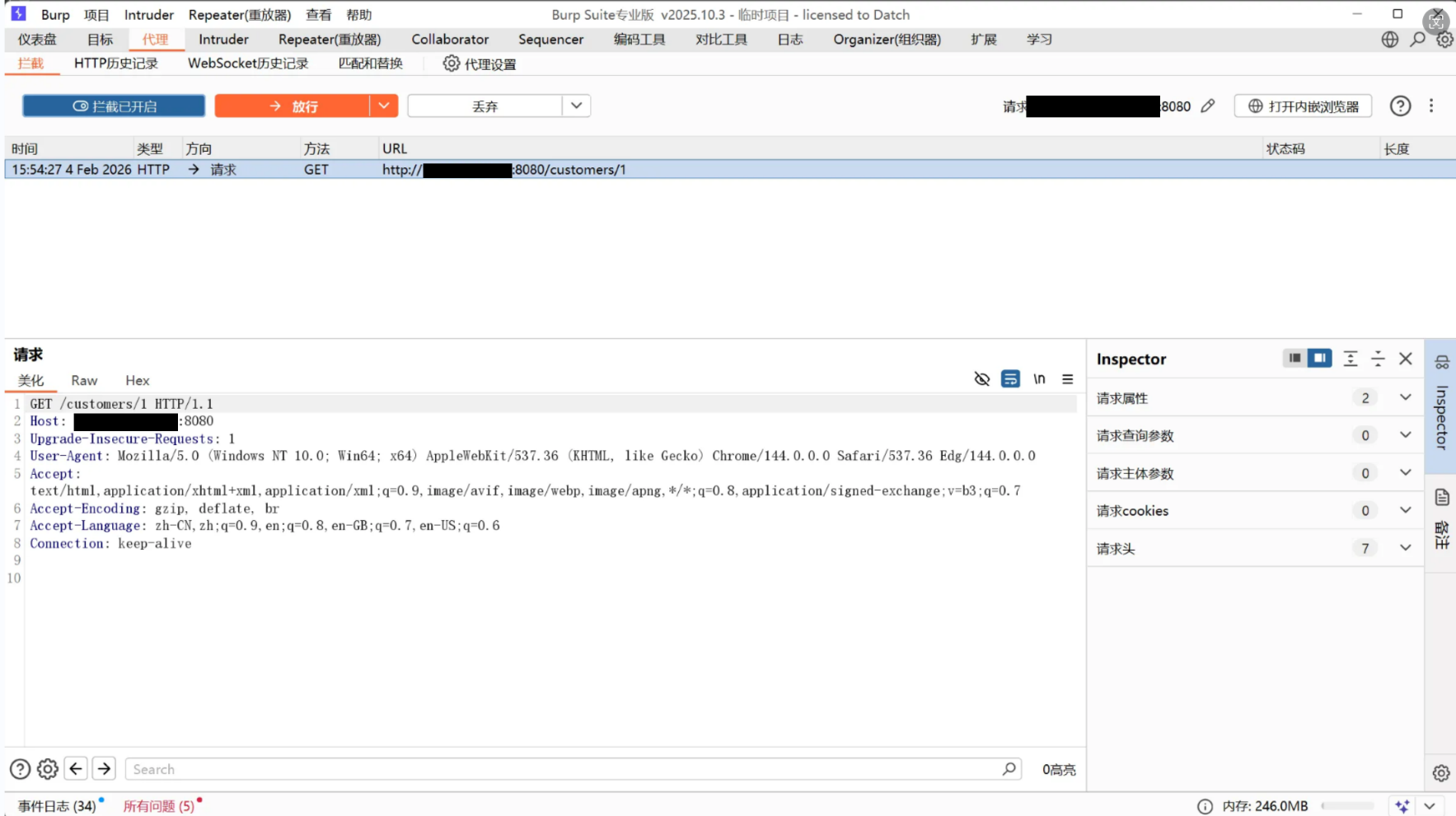The height and width of the screenshot is (816, 1456).
Task: Open the 帮助 menu
Action: pyautogui.click(x=359, y=15)
